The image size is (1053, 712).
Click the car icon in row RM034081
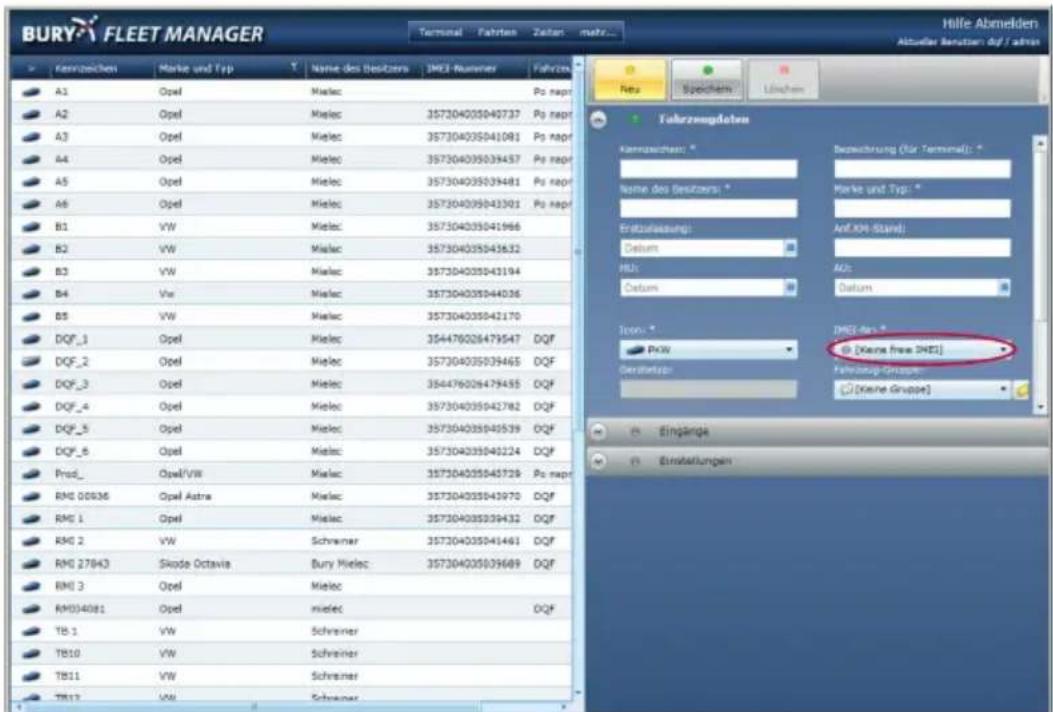tap(31, 609)
